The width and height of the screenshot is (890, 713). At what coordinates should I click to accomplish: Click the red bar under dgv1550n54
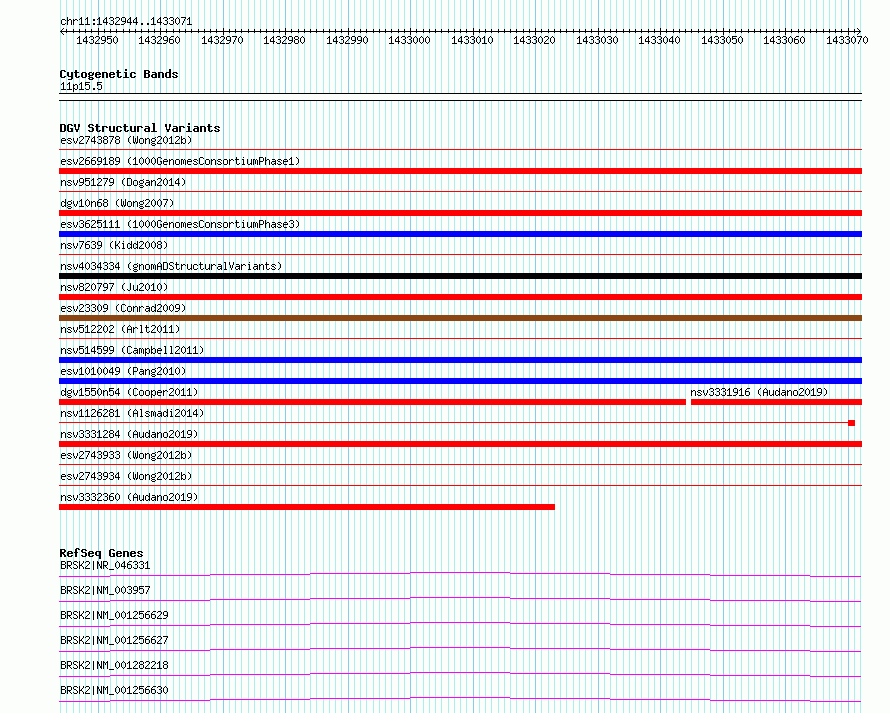click(x=372, y=402)
